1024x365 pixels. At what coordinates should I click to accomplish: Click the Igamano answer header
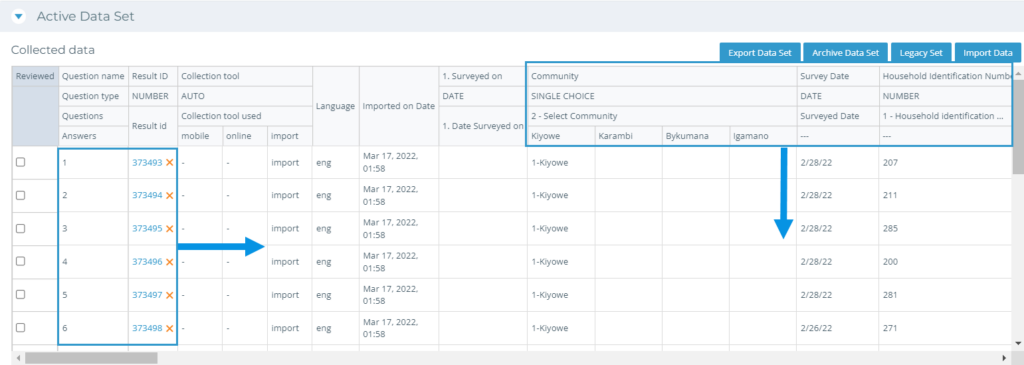coord(763,136)
